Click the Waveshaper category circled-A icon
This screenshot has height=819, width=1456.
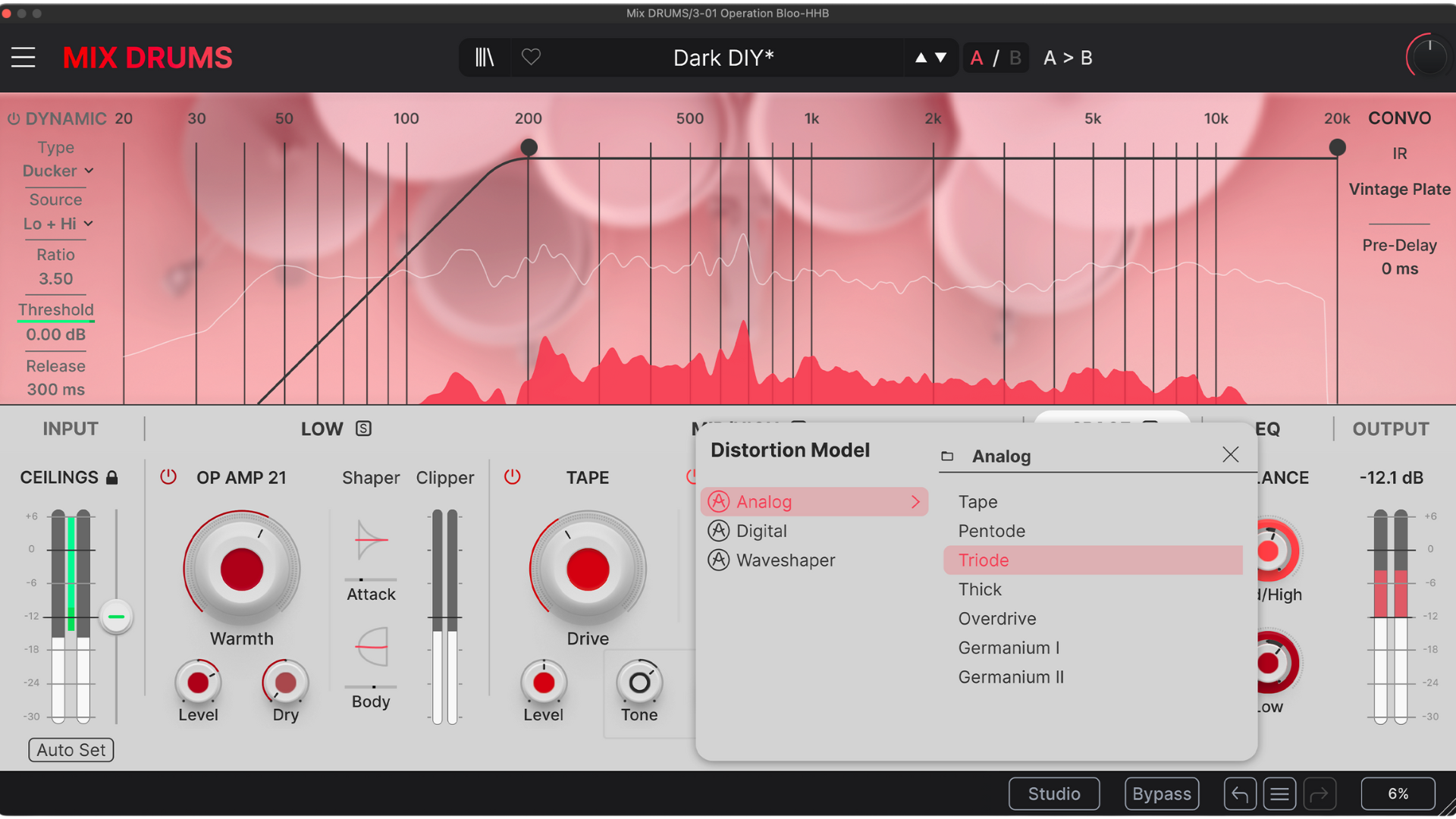[x=719, y=560]
